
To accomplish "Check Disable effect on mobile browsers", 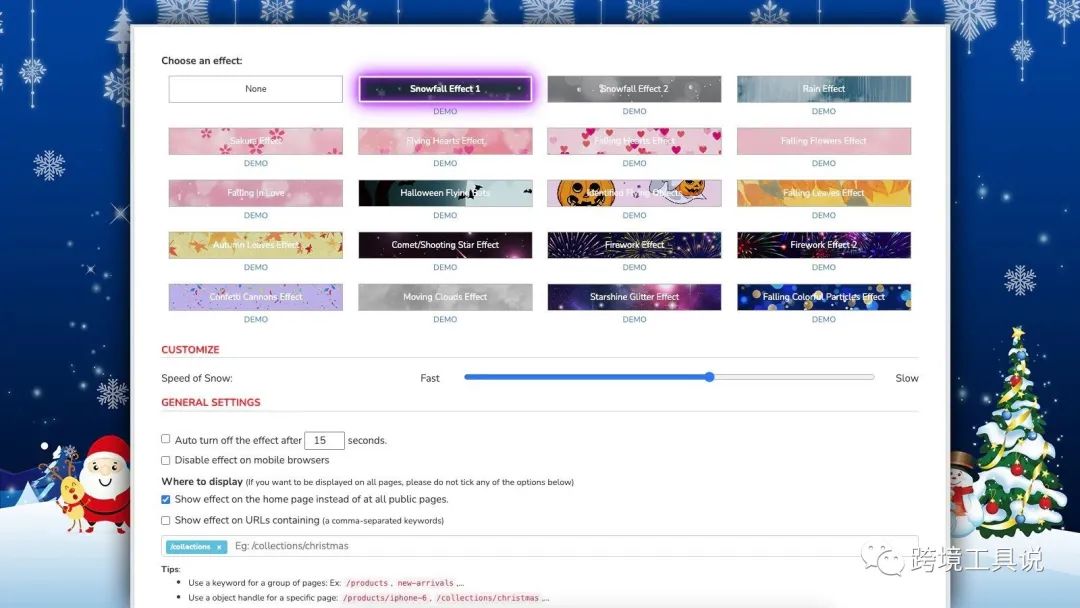I will click(x=165, y=460).
